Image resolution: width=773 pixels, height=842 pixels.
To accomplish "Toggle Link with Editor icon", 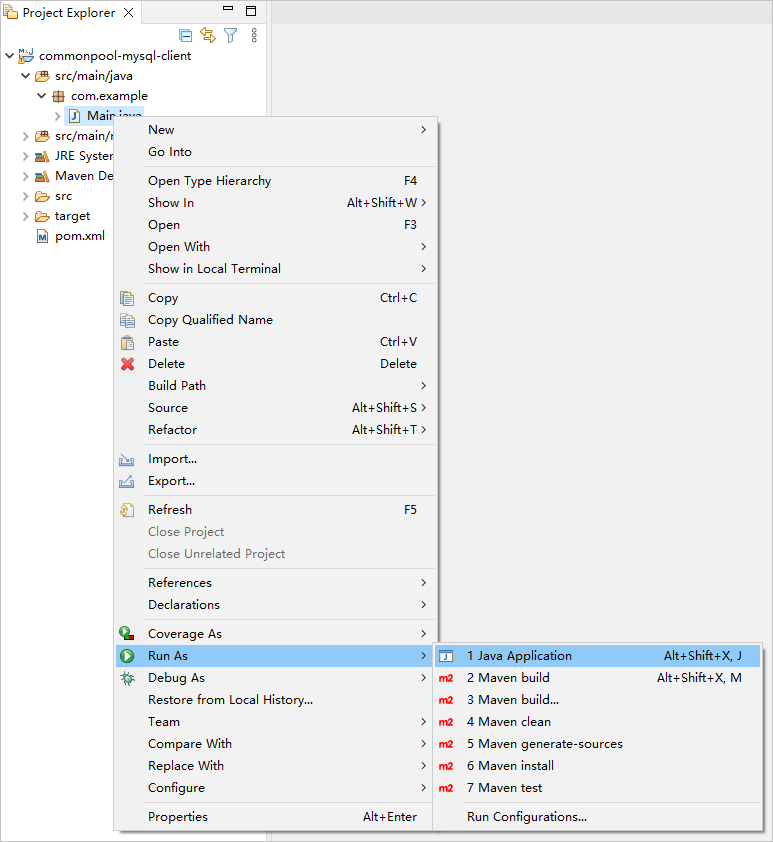I will point(208,35).
